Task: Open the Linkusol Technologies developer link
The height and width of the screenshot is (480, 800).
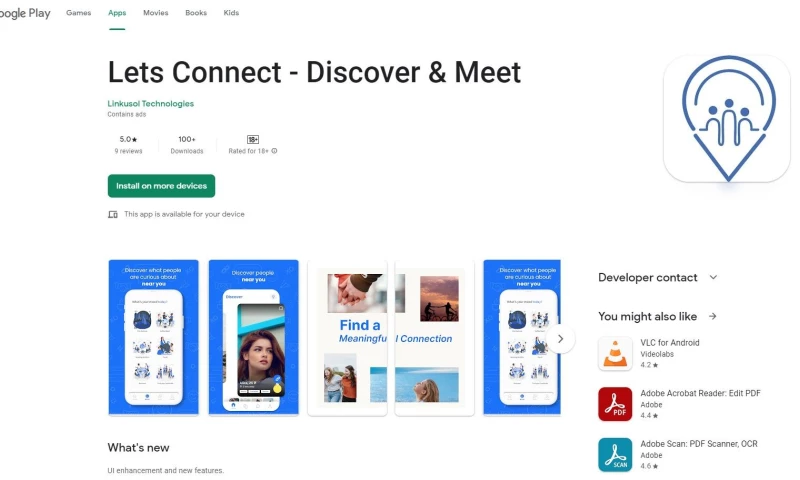Action: (151, 104)
